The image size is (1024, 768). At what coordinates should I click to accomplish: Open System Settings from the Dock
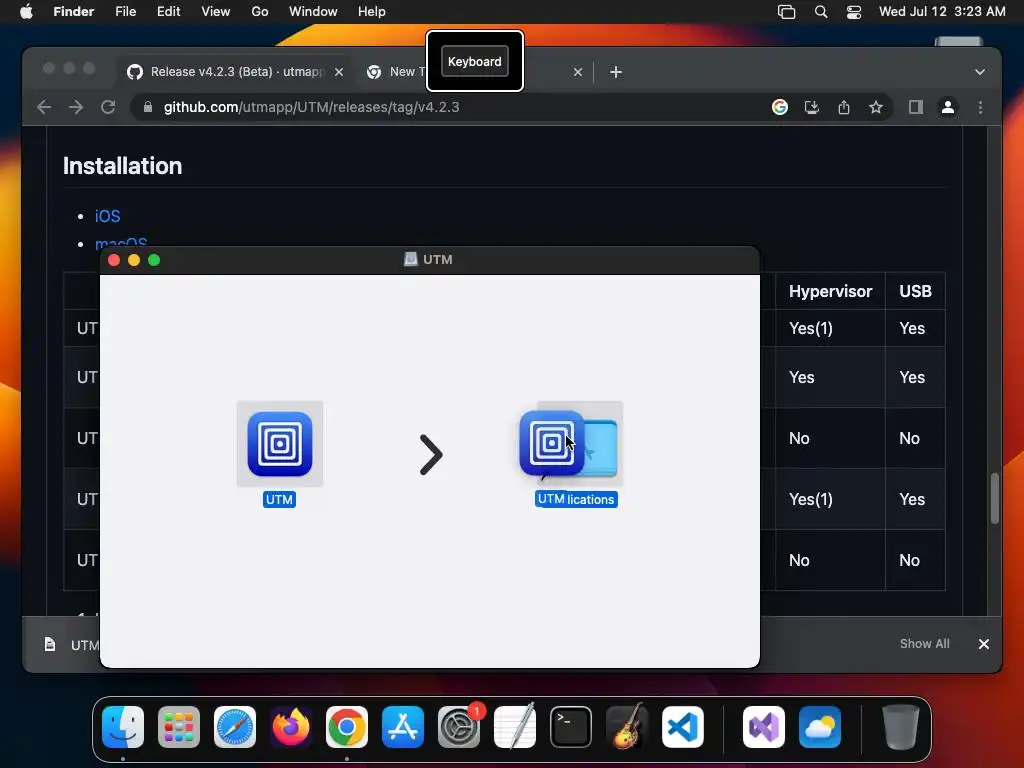pos(459,727)
